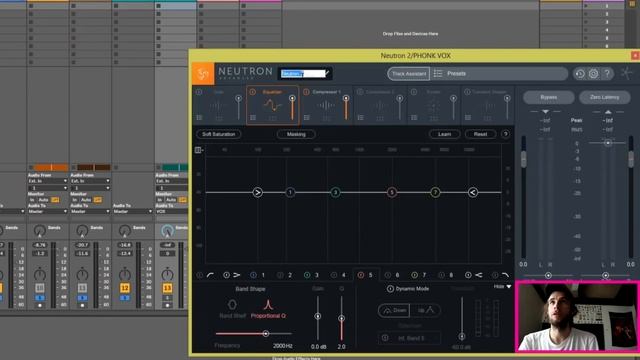Click the Track Assistant button

pyautogui.click(x=409, y=73)
